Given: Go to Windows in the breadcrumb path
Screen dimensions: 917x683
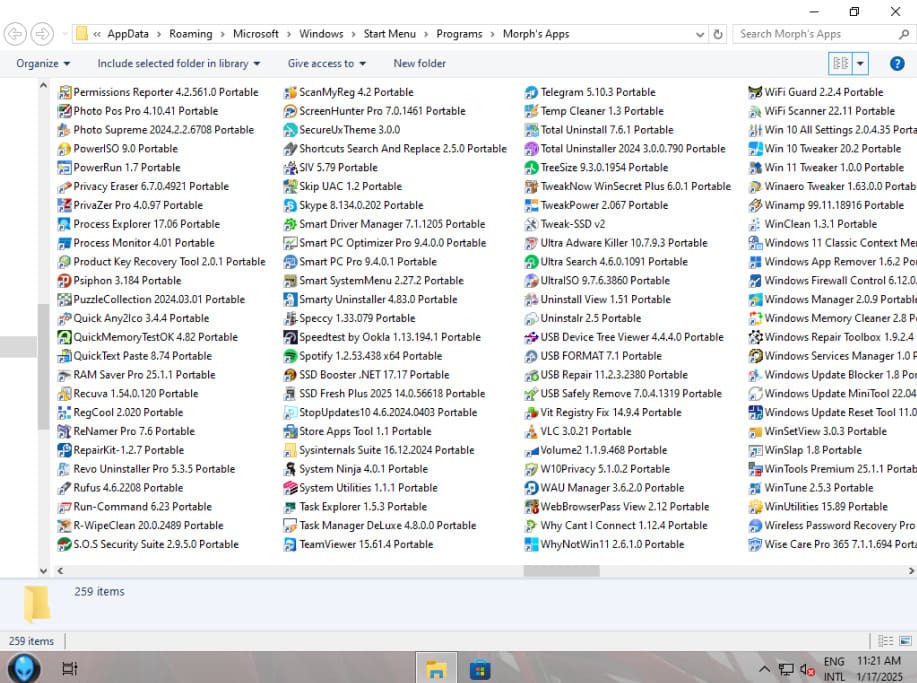Looking at the screenshot, I should 321,35.
